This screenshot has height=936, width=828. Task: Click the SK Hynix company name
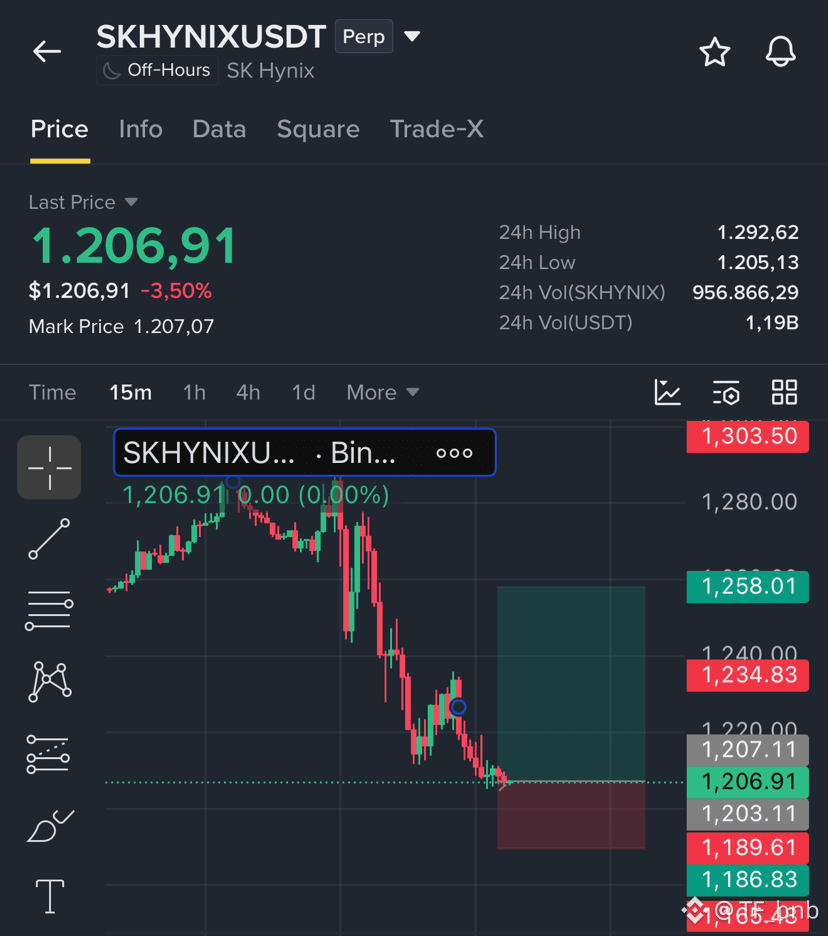[x=270, y=71]
